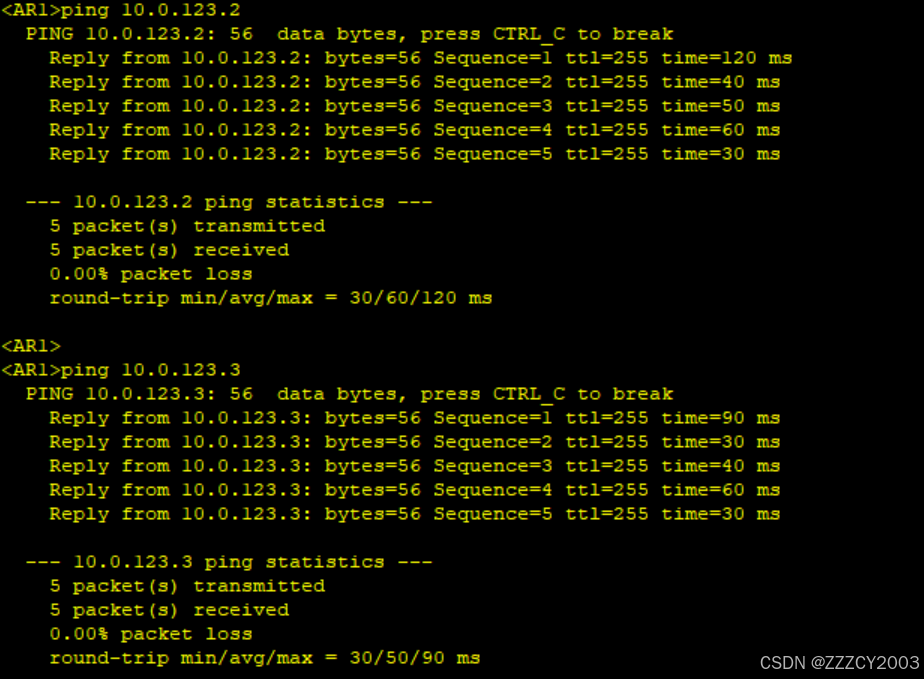Click "0.00% packet loss" under 10.0.123.3 statistics
Image resolution: width=924 pixels, height=679 pixels.
coord(151,634)
